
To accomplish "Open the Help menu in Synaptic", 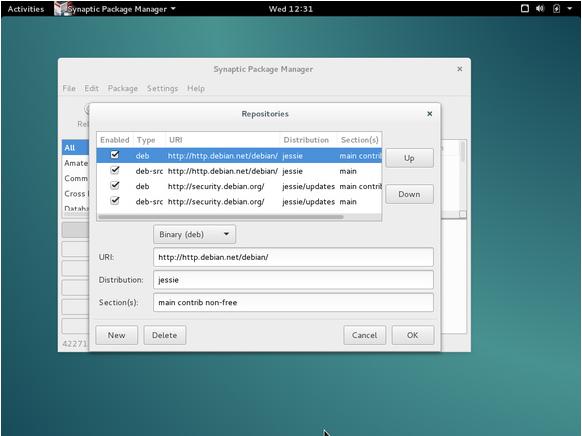I will coord(196,88).
